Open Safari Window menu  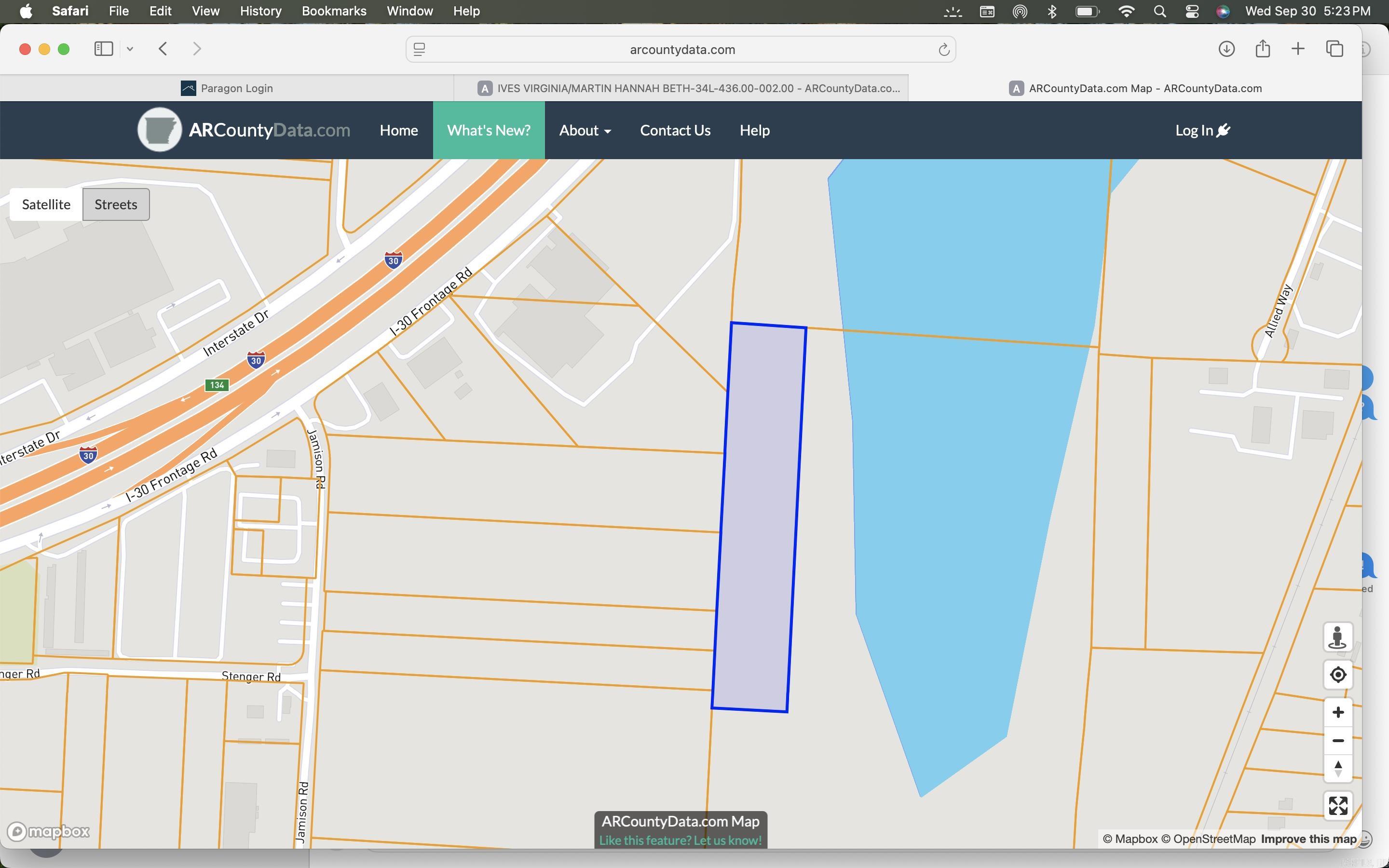point(409,11)
